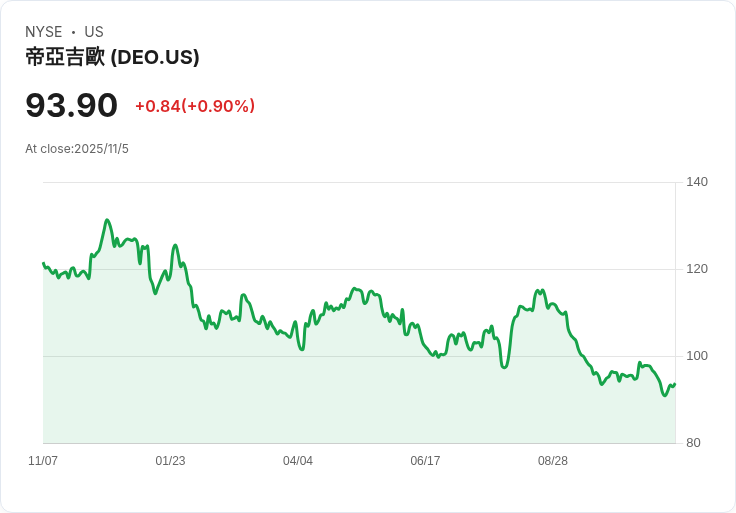
Task: Click the 04/04 date axis label
Action: point(298,460)
